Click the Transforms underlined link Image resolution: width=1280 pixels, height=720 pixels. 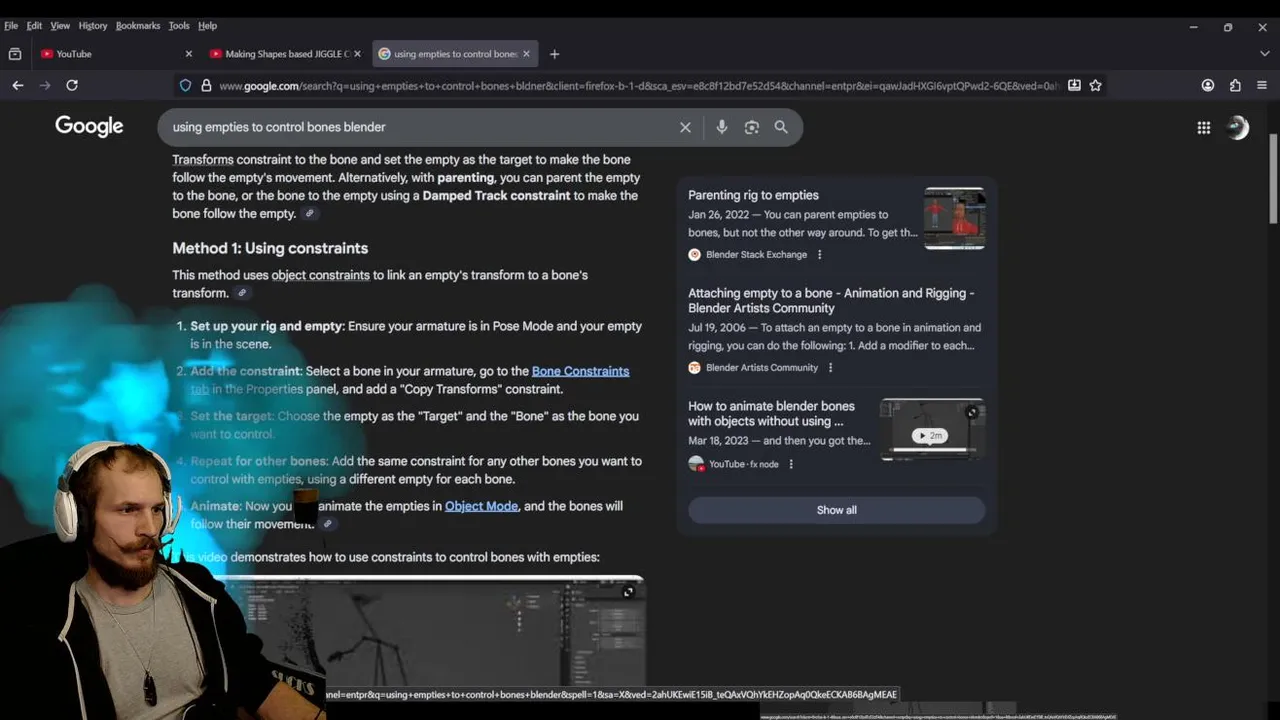203,160
